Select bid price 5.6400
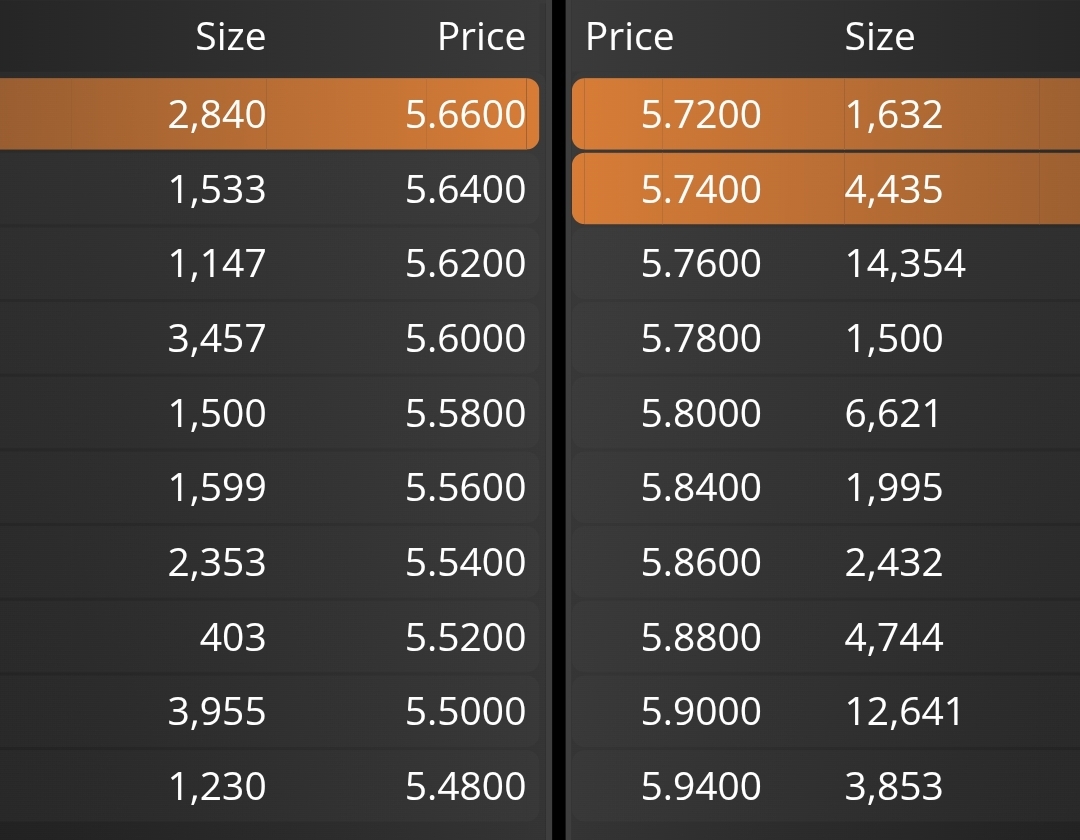The image size is (1080, 840). tap(466, 189)
